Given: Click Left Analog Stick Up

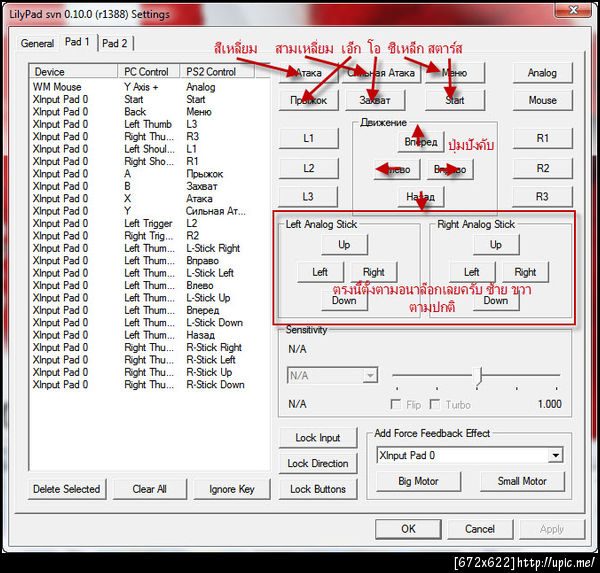Looking at the screenshot, I should 344,245.
